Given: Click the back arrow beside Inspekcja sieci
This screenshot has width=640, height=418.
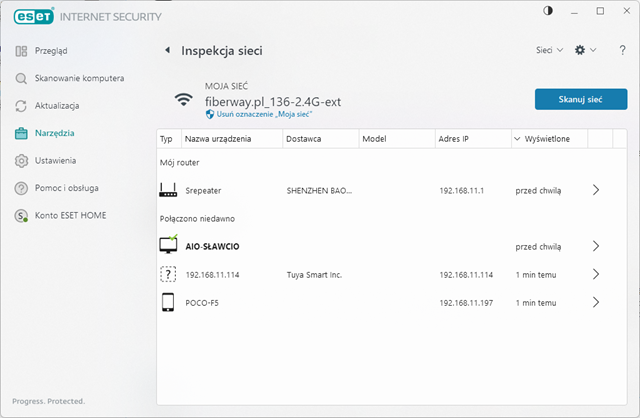Looking at the screenshot, I should click(167, 50).
